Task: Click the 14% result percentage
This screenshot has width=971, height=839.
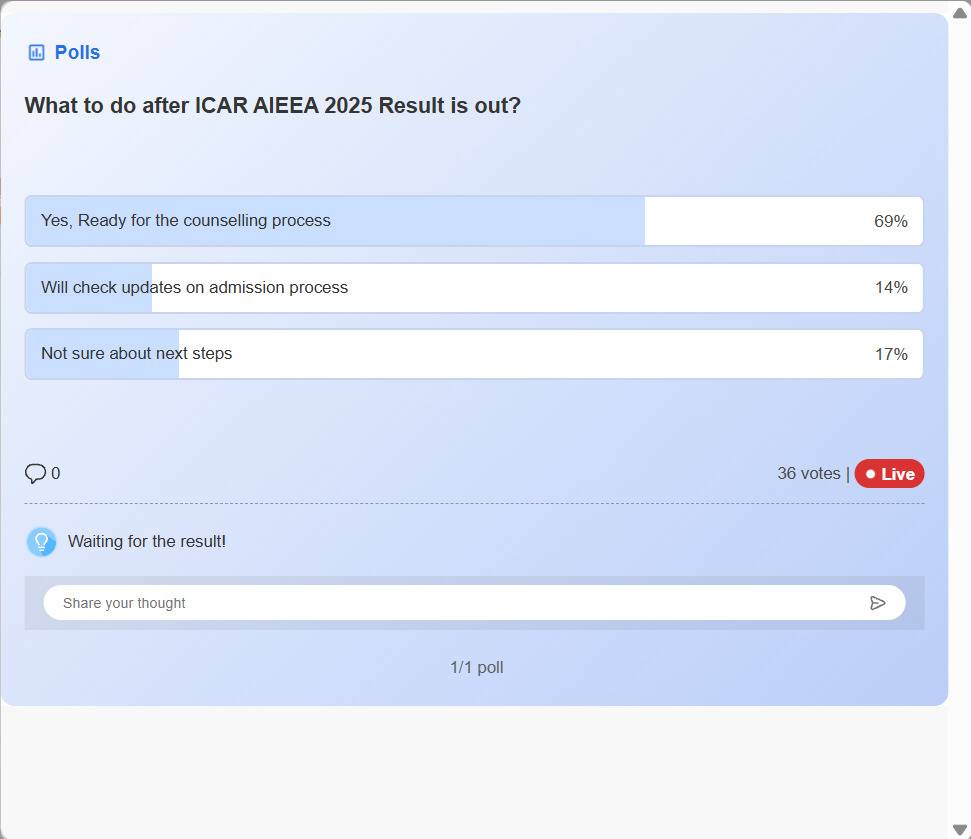Action: coord(890,288)
